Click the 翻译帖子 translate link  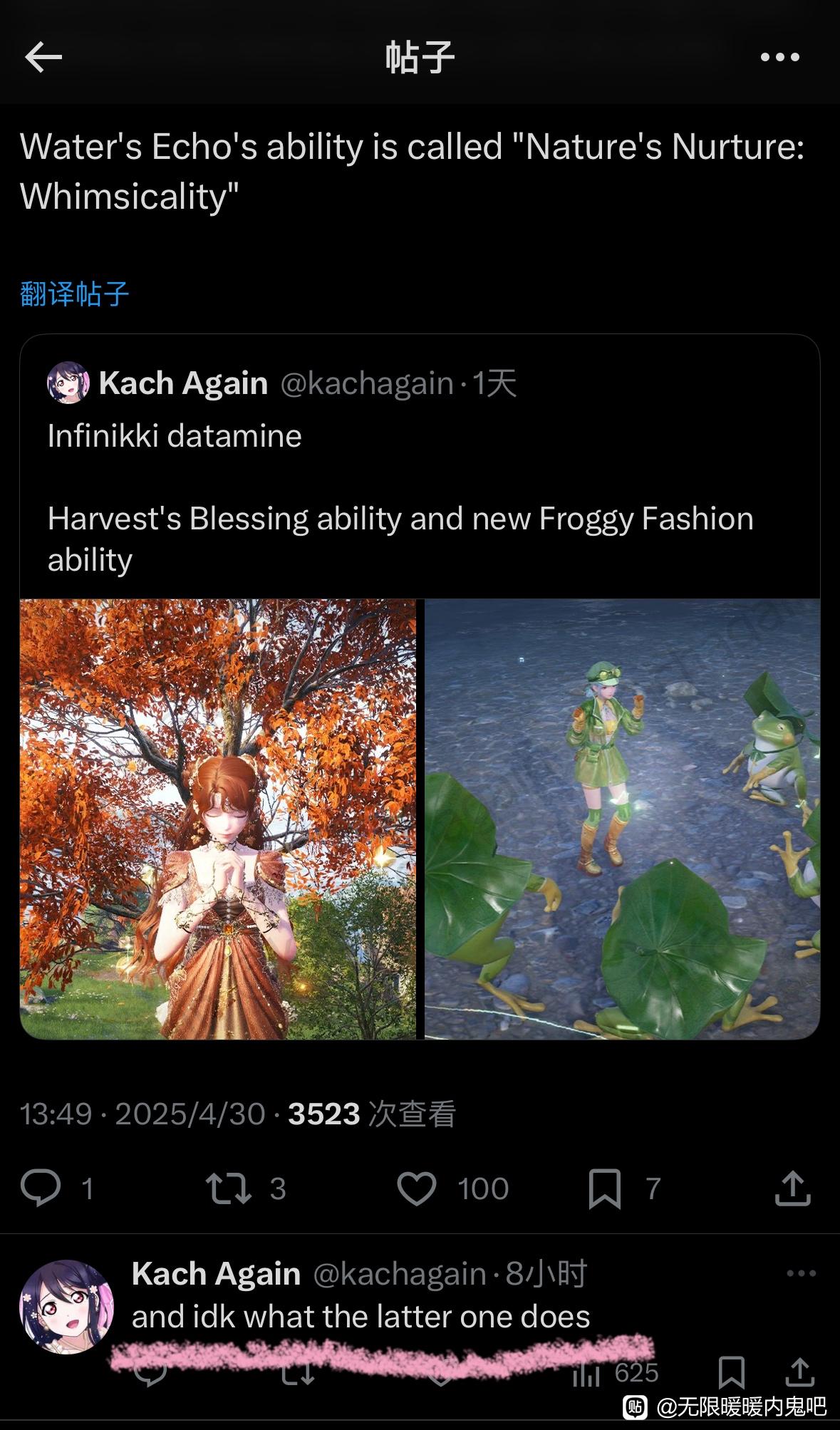click(75, 294)
